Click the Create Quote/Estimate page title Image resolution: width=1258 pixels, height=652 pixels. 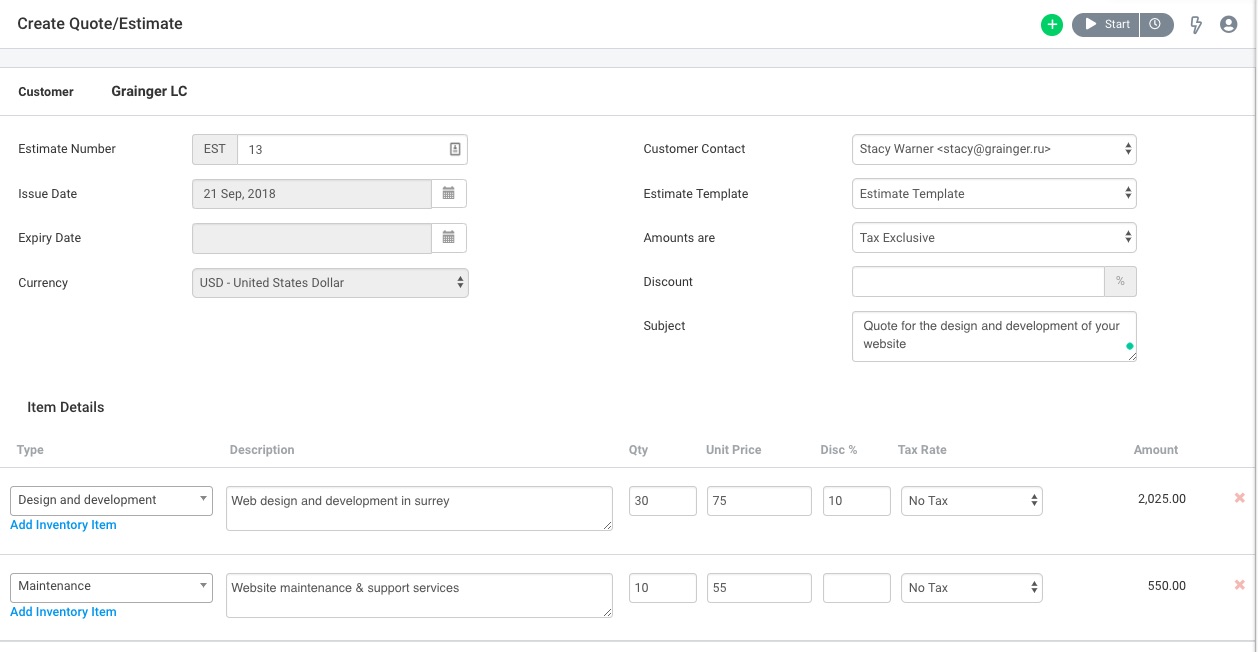coord(100,23)
